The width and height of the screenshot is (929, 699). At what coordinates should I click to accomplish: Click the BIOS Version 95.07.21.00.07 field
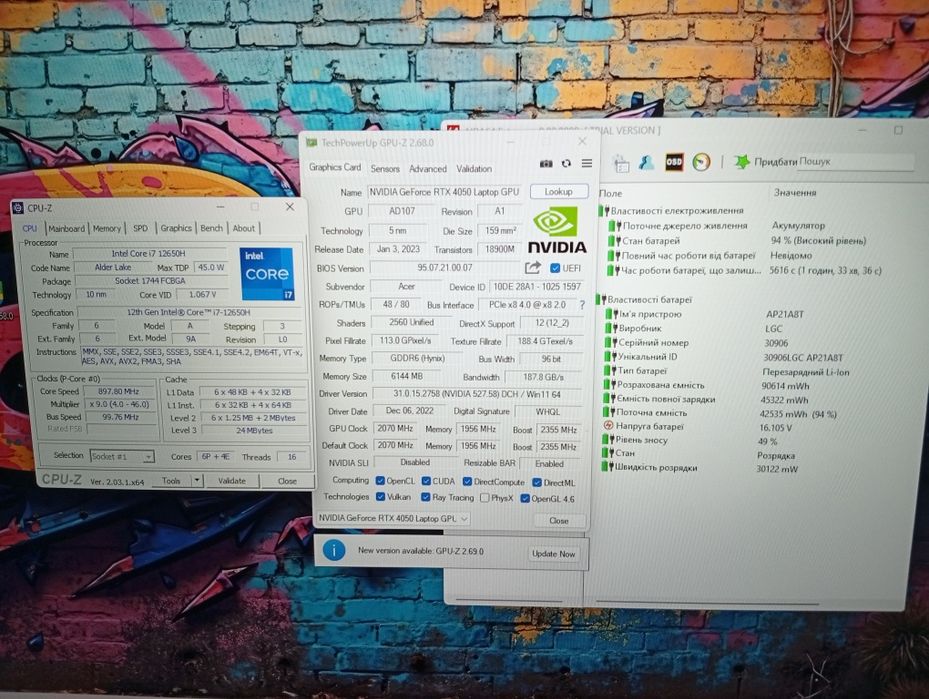(445, 268)
